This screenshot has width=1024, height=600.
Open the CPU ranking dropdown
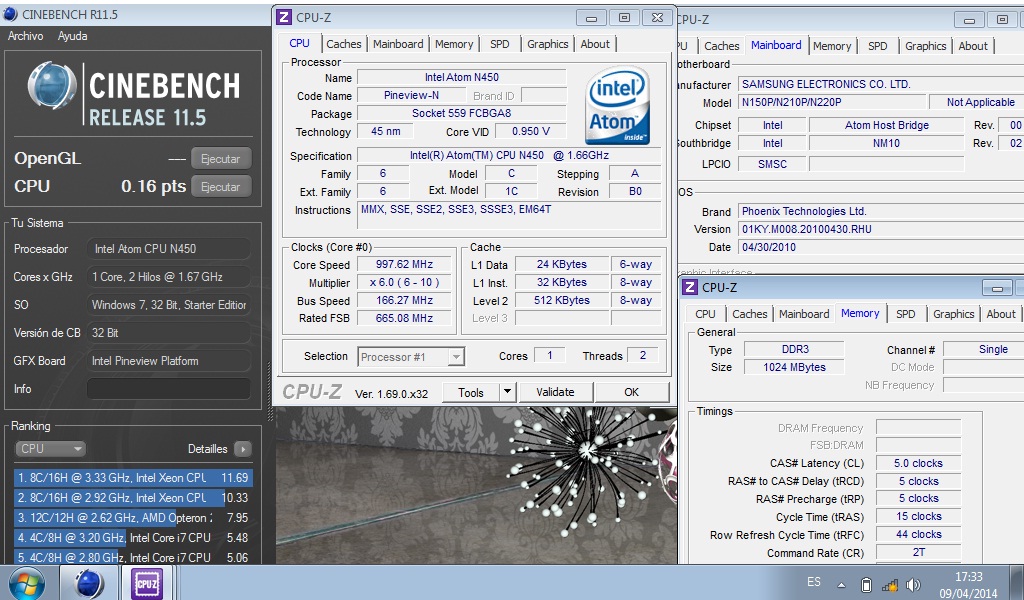coord(50,449)
